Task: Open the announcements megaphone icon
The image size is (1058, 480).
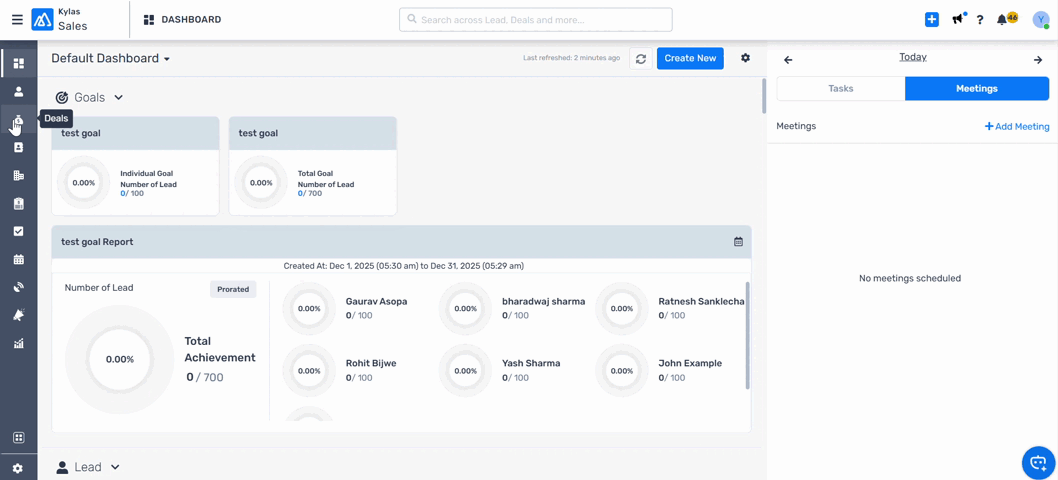Action: (x=958, y=19)
